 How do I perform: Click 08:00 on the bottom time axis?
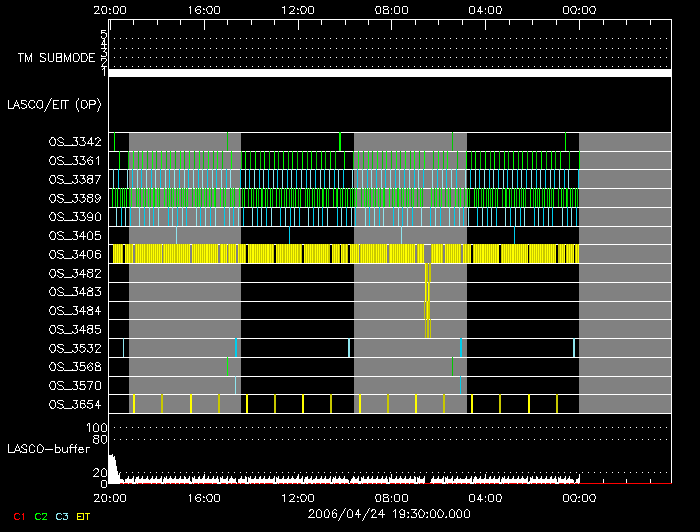coord(390,497)
